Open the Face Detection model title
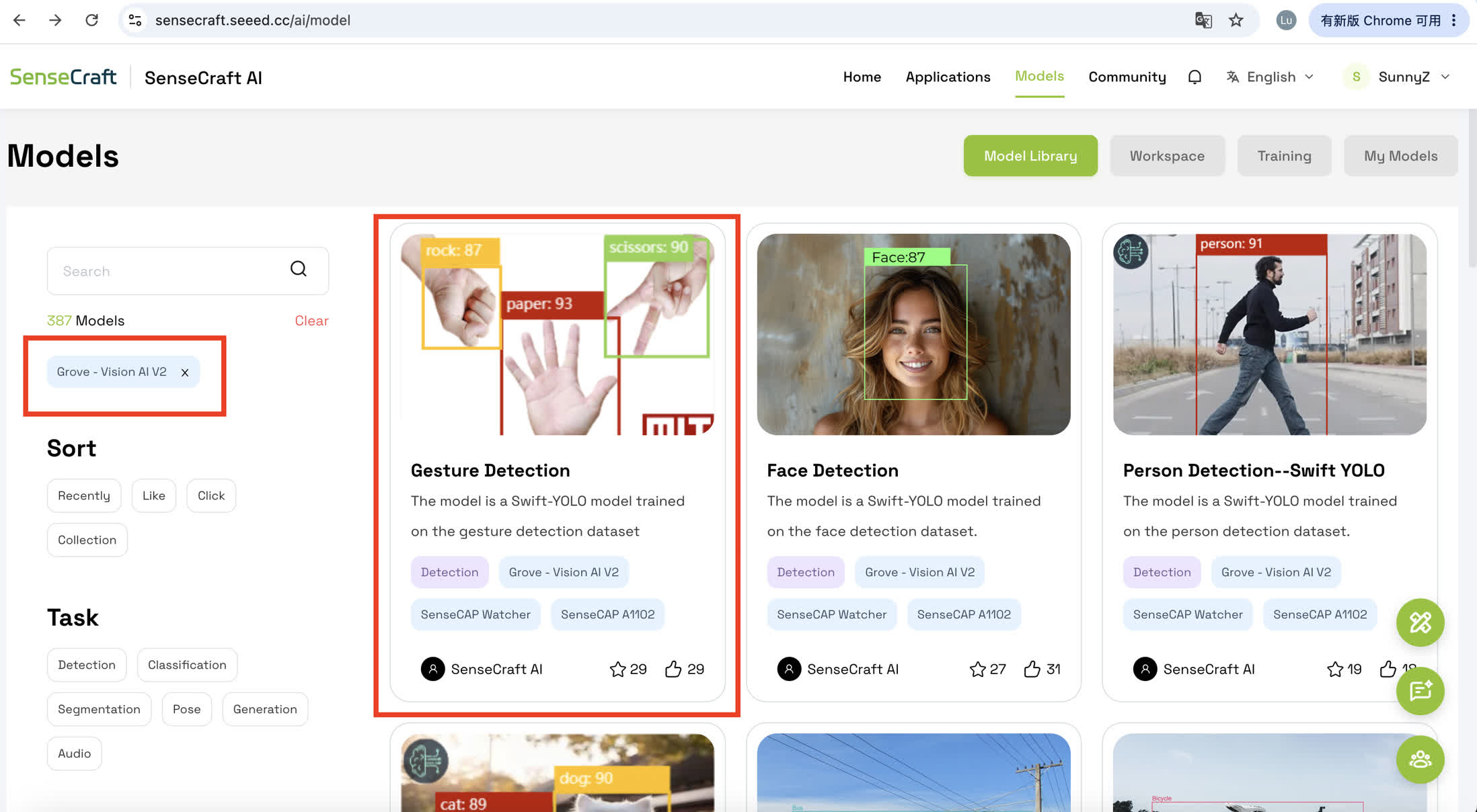Viewport: 1477px width, 812px height. [833, 471]
